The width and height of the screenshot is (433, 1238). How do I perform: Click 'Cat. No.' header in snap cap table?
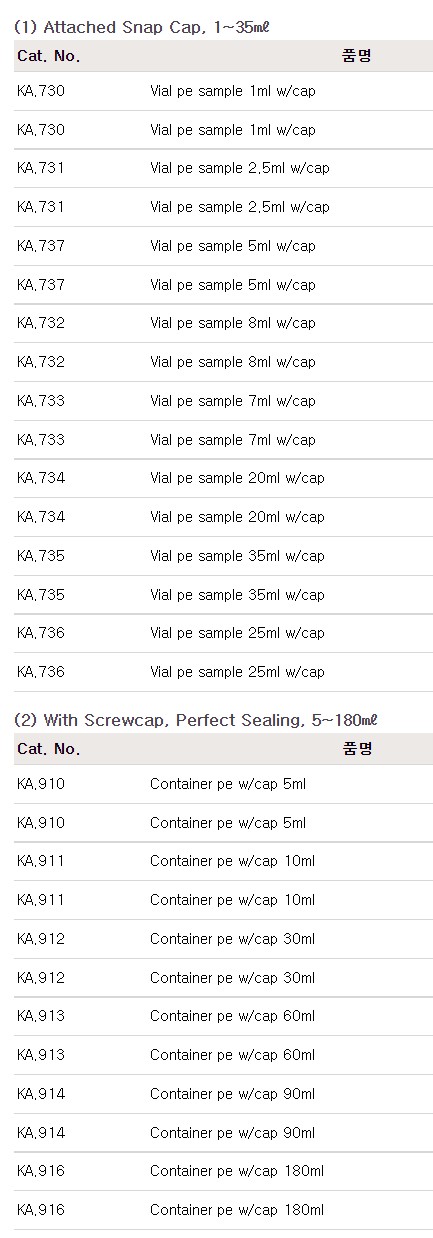click(48, 56)
